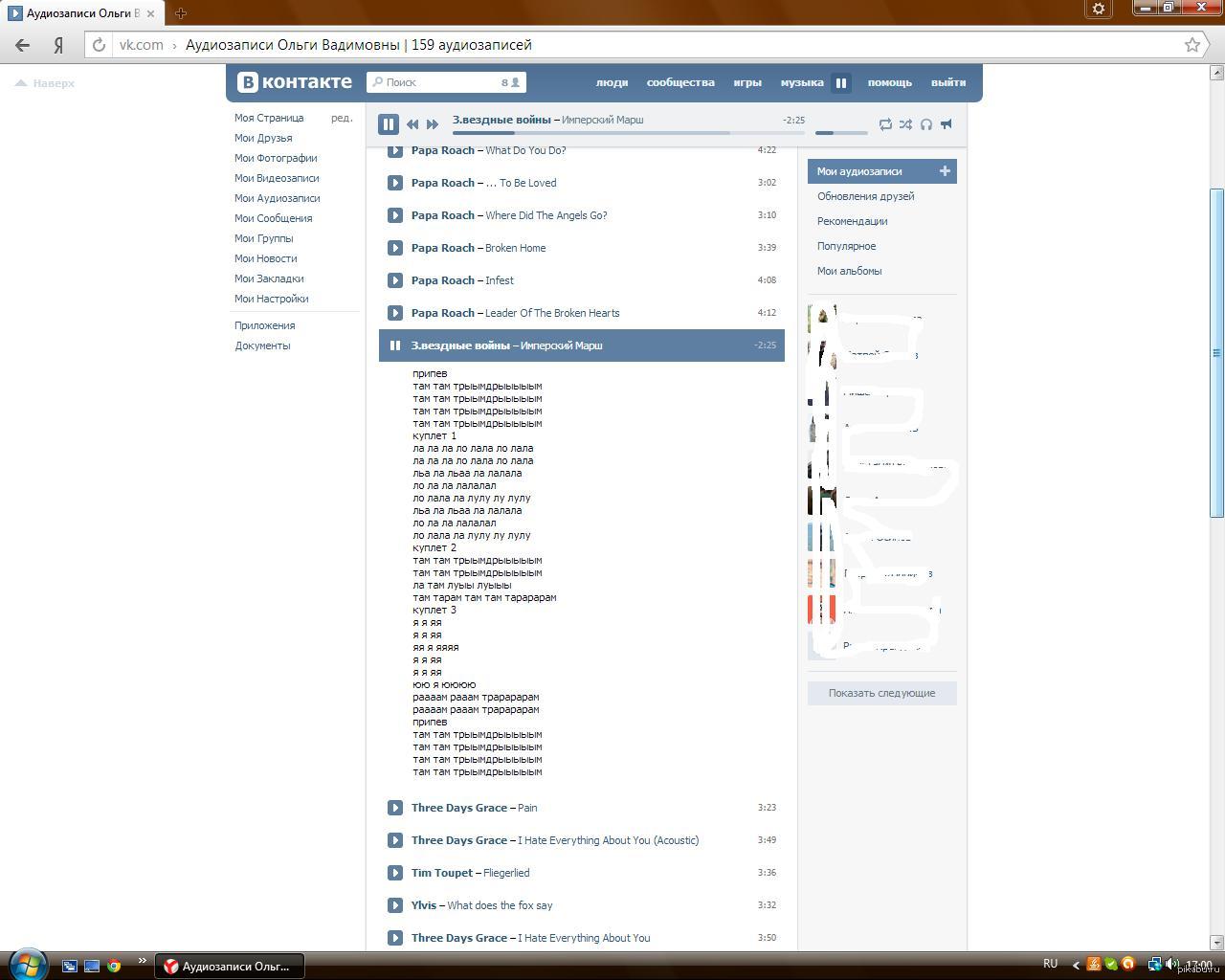Open the Популярное audio section

(846, 246)
